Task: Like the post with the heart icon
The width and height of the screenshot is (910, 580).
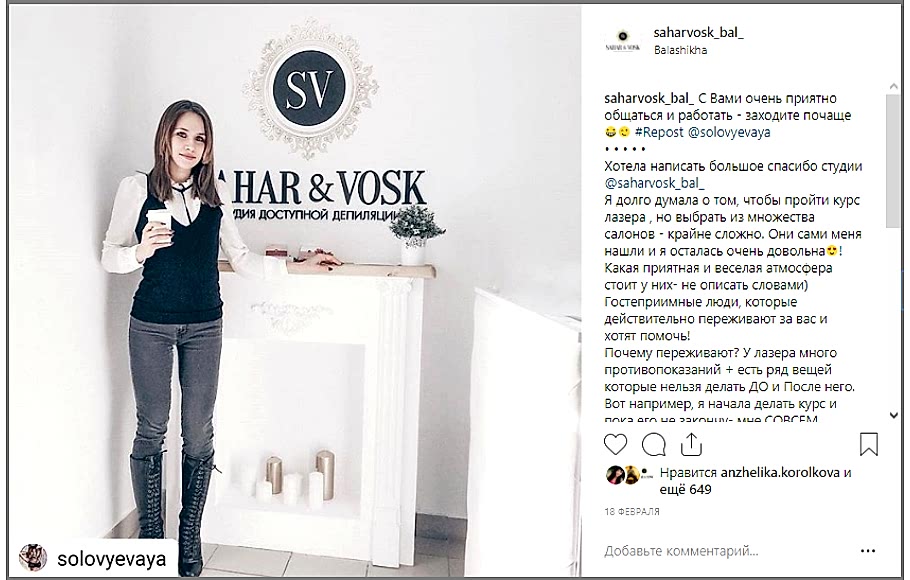Action: pos(615,445)
